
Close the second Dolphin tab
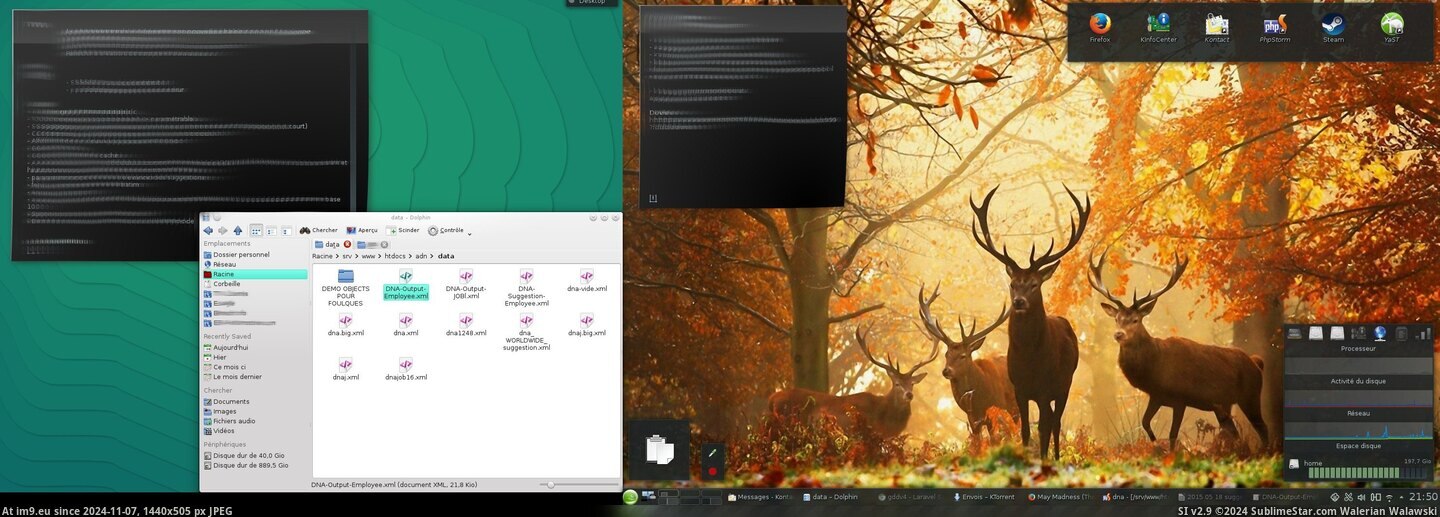(384, 244)
